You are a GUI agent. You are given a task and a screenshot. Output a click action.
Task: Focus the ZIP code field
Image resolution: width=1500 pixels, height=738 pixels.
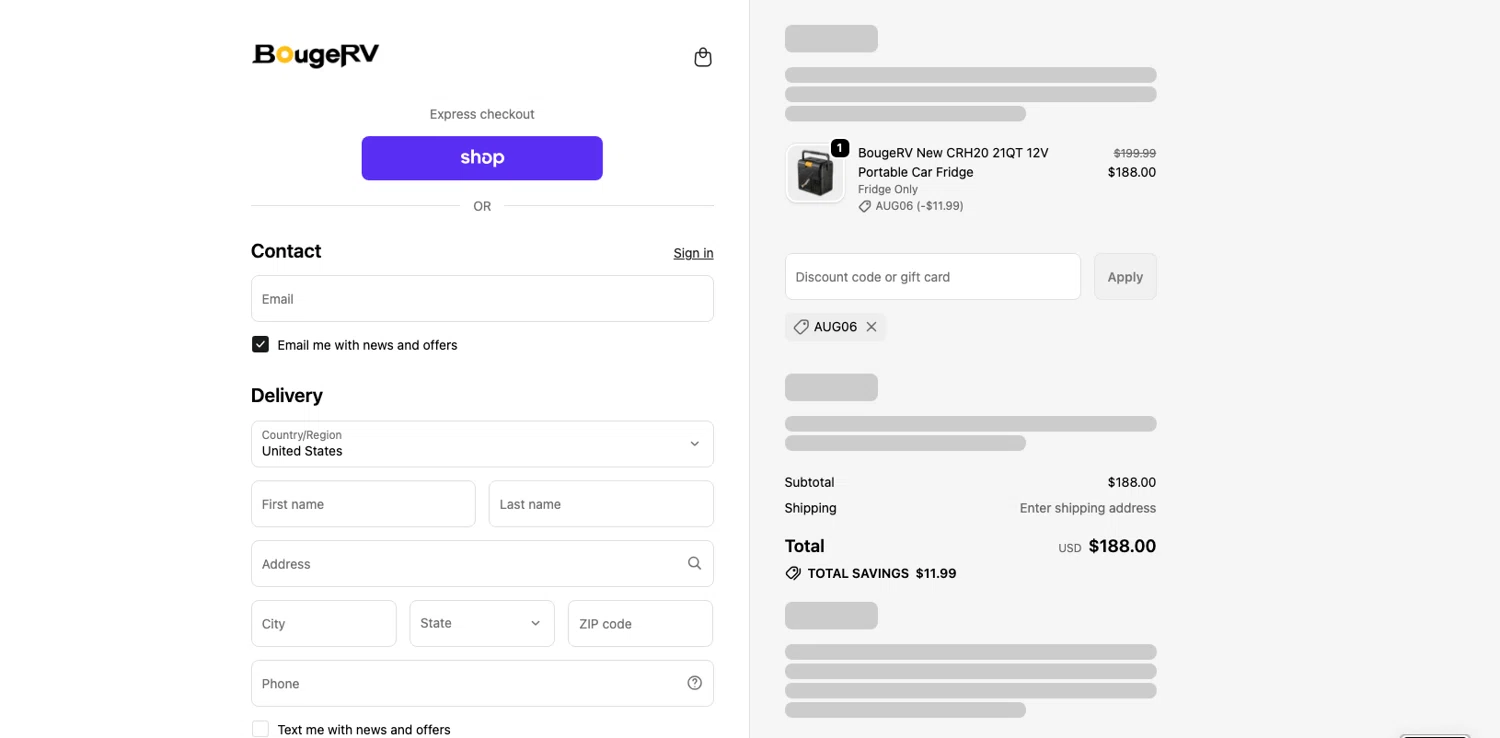click(640, 623)
